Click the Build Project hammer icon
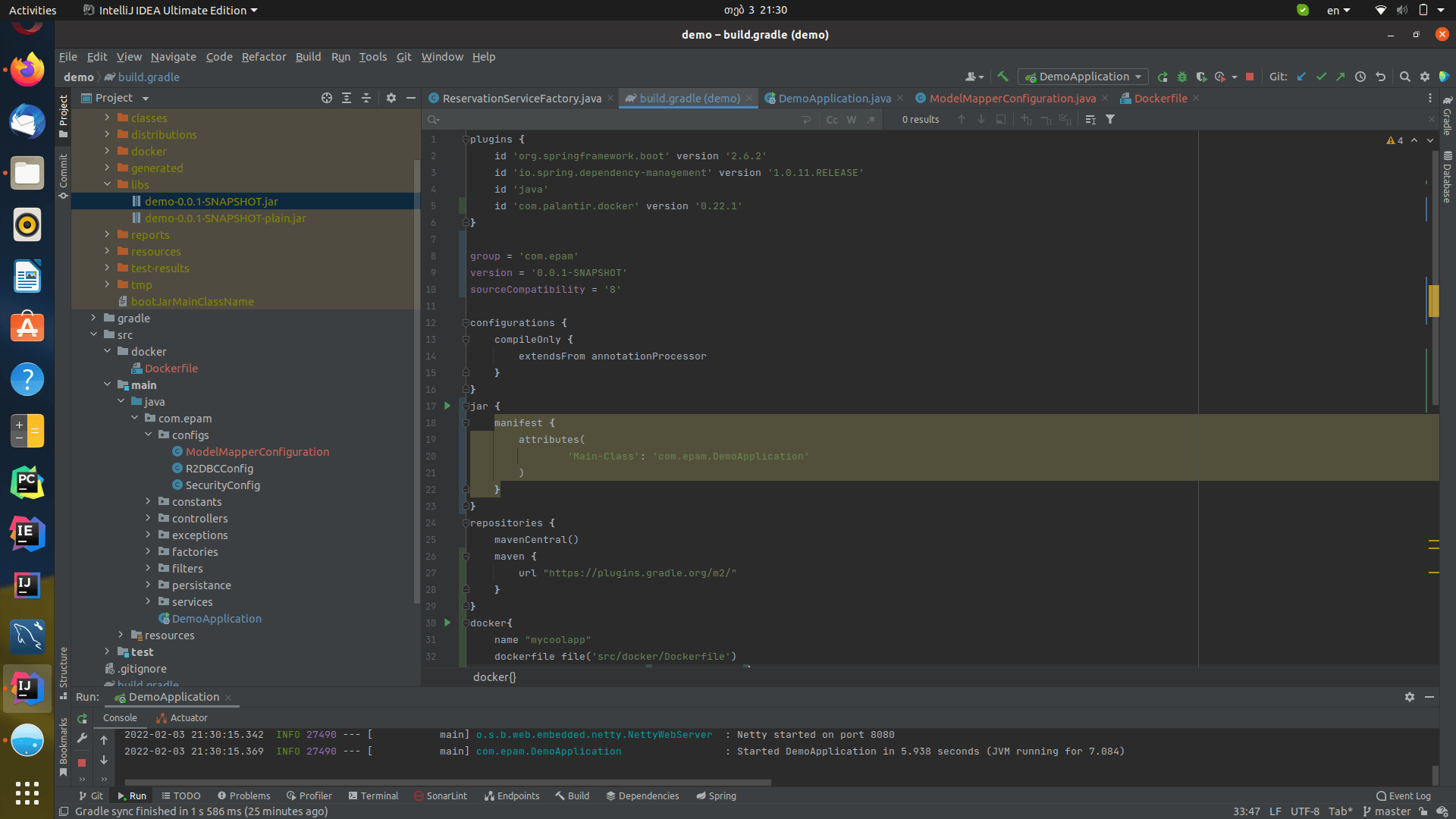 (1003, 77)
